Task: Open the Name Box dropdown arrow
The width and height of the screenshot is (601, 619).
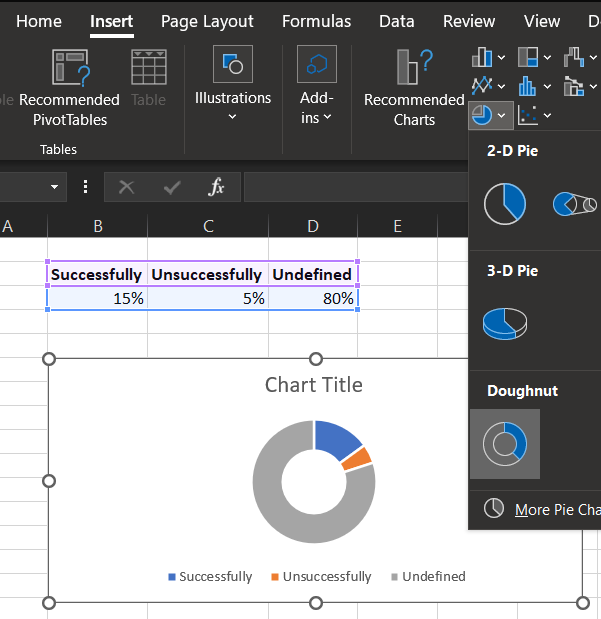Action: tap(54, 187)
